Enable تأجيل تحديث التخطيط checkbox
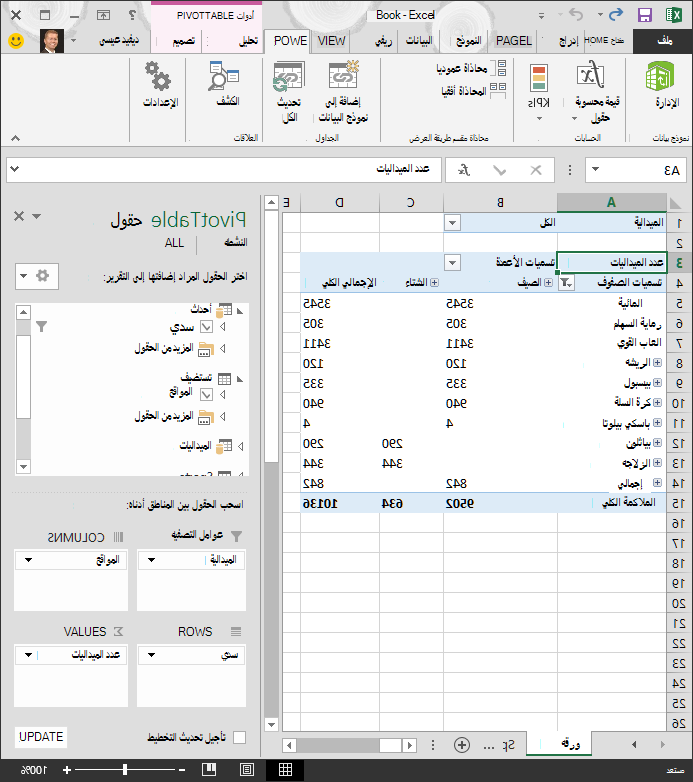 (x=239, y=737)
